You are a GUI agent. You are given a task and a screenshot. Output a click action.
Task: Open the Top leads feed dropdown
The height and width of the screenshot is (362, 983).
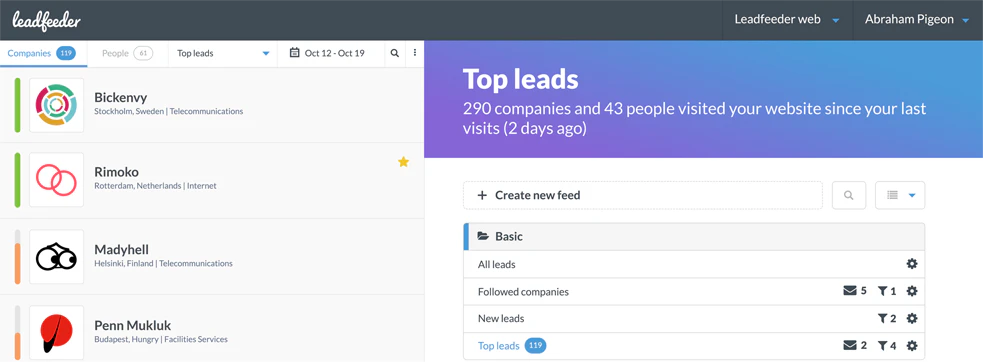coord(223,53)
